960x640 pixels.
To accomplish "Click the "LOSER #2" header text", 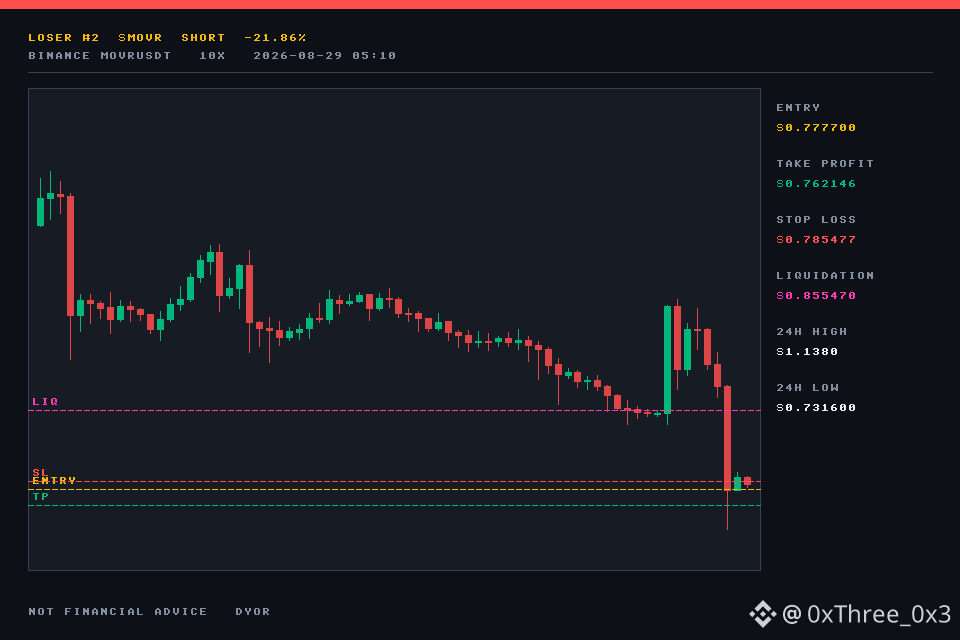I will (64, 37).
